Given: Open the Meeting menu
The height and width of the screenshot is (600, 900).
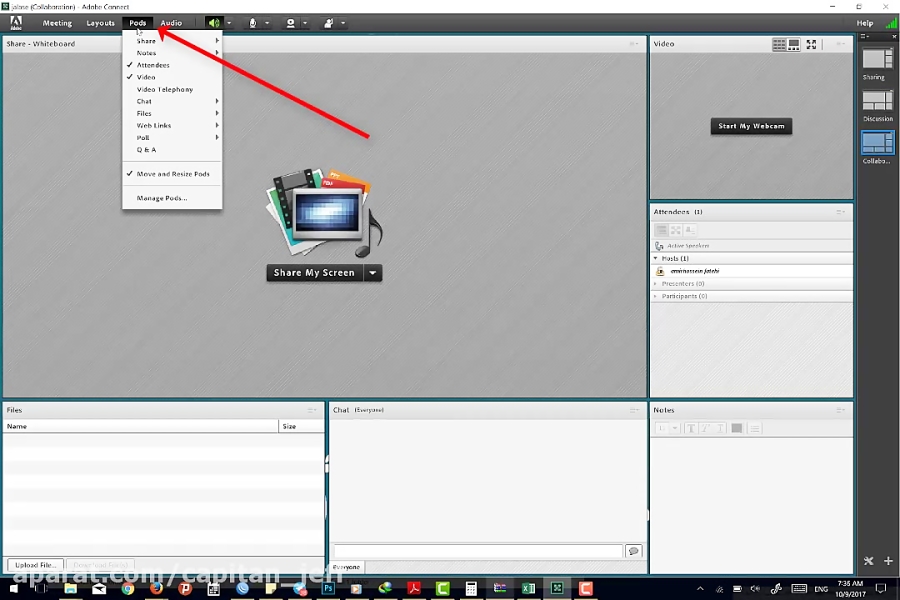Looking at the screenshot, I should pos(57,22).
